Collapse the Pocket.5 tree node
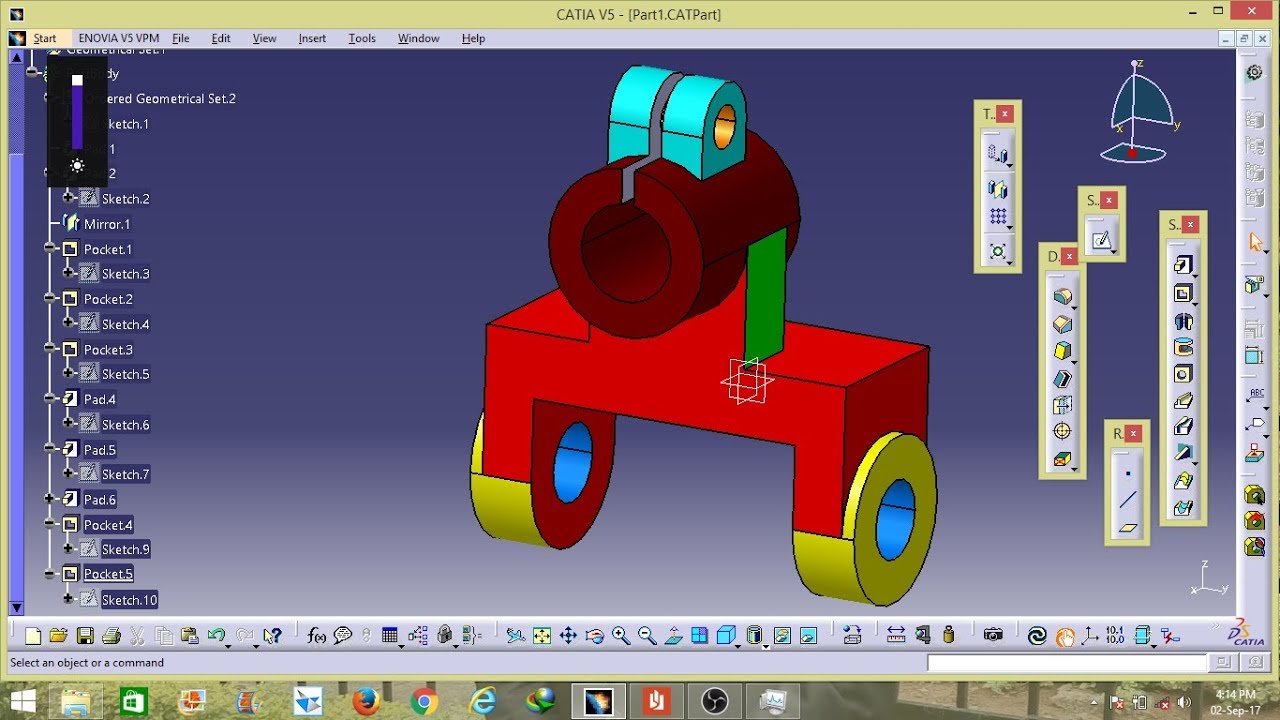Screen dimensions: 1280x720 tap(50, 574)
